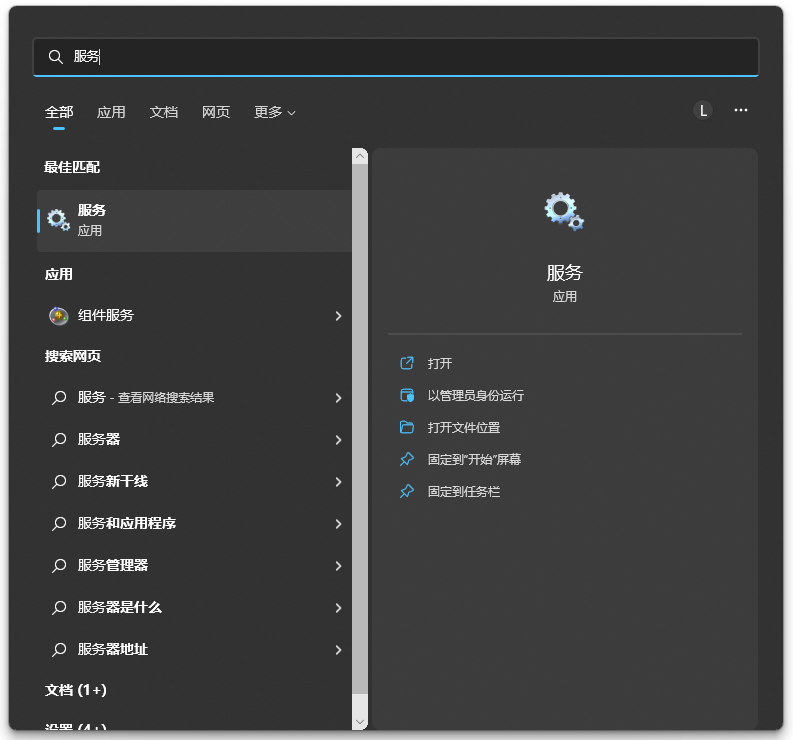This screenshot has width=793, height=740.
Task: Click the search magnifier icon in search box
Action: coord(55,57)
